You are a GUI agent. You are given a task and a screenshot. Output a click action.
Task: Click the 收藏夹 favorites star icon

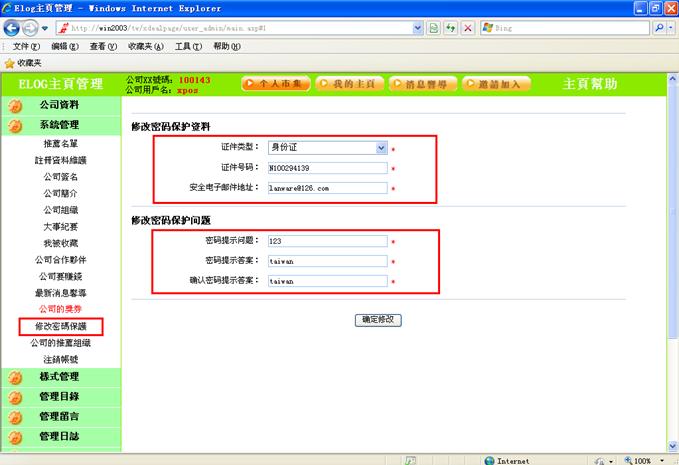point(10,62)
